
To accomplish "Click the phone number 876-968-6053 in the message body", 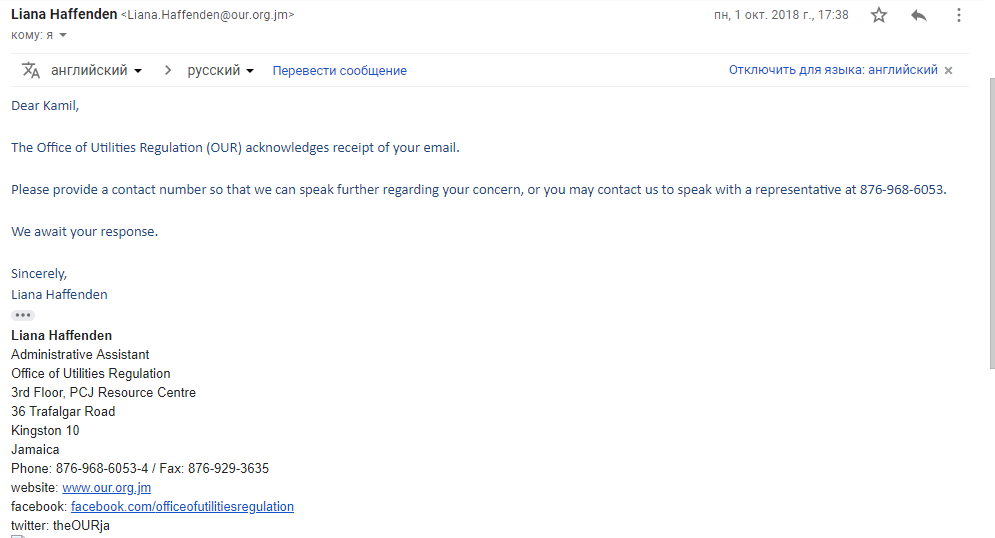I will tap(902, 189).
